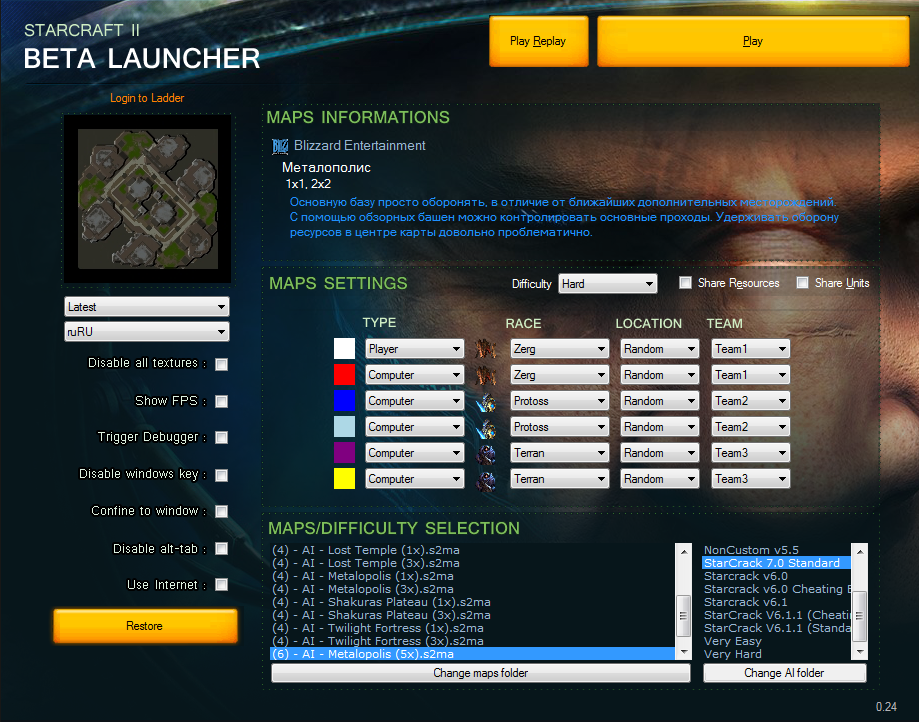Image resolution: width=919 pixels, height=722 pixels.
Task: Select map Metalopolis (3x).s2ma
Action: click(x=472, y=589)
